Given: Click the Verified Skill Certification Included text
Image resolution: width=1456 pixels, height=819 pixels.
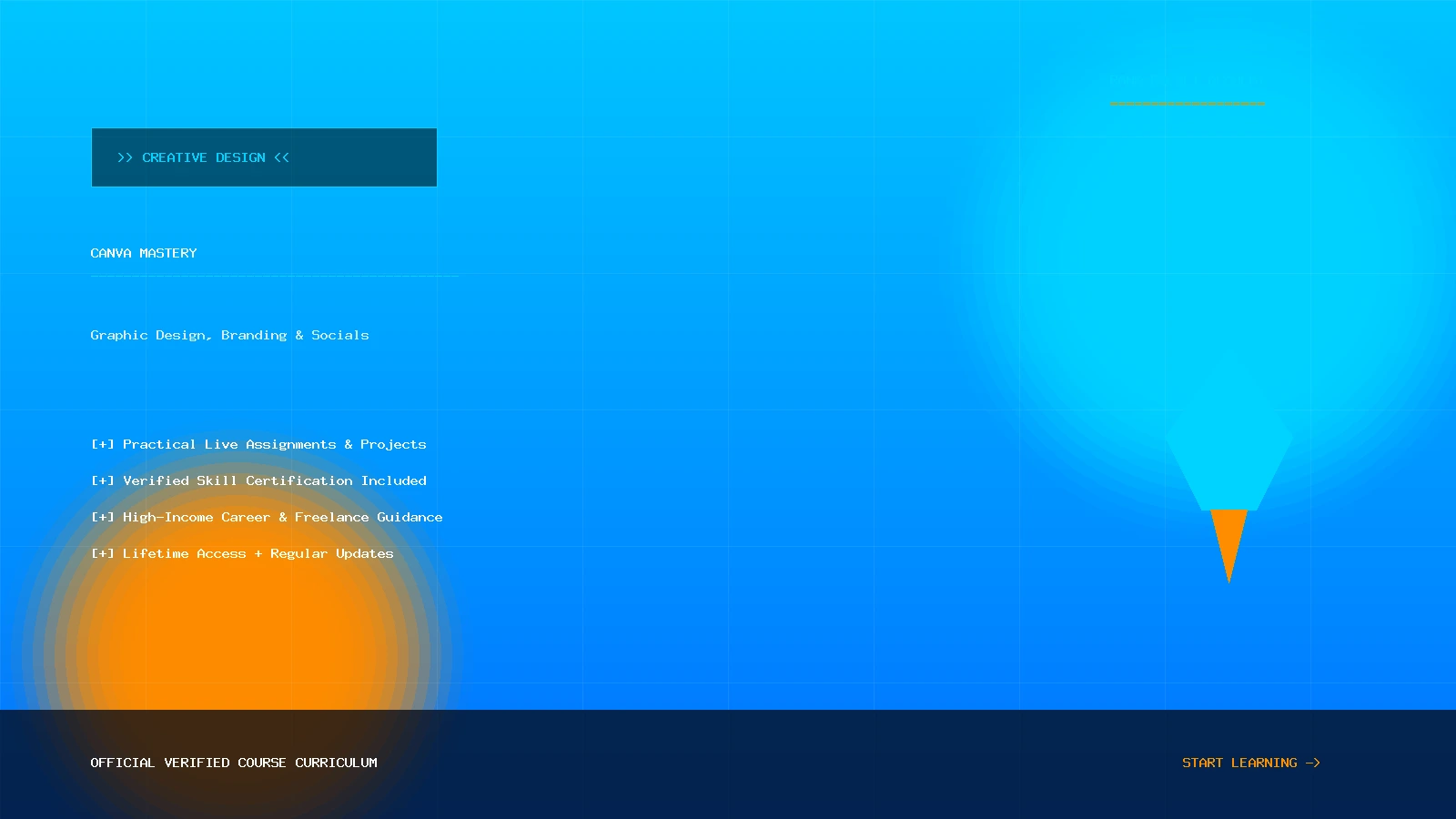Looking at the screenshot, I should 275,480.
